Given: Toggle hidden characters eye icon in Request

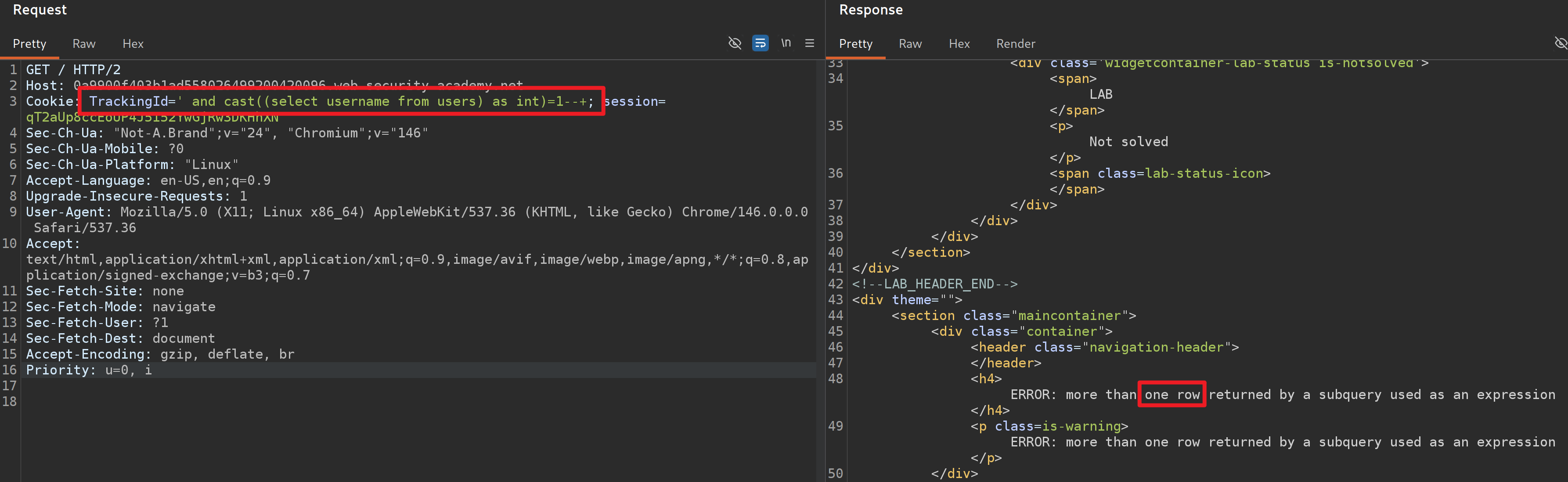Looking at the screenshot, I should point(735,43).
